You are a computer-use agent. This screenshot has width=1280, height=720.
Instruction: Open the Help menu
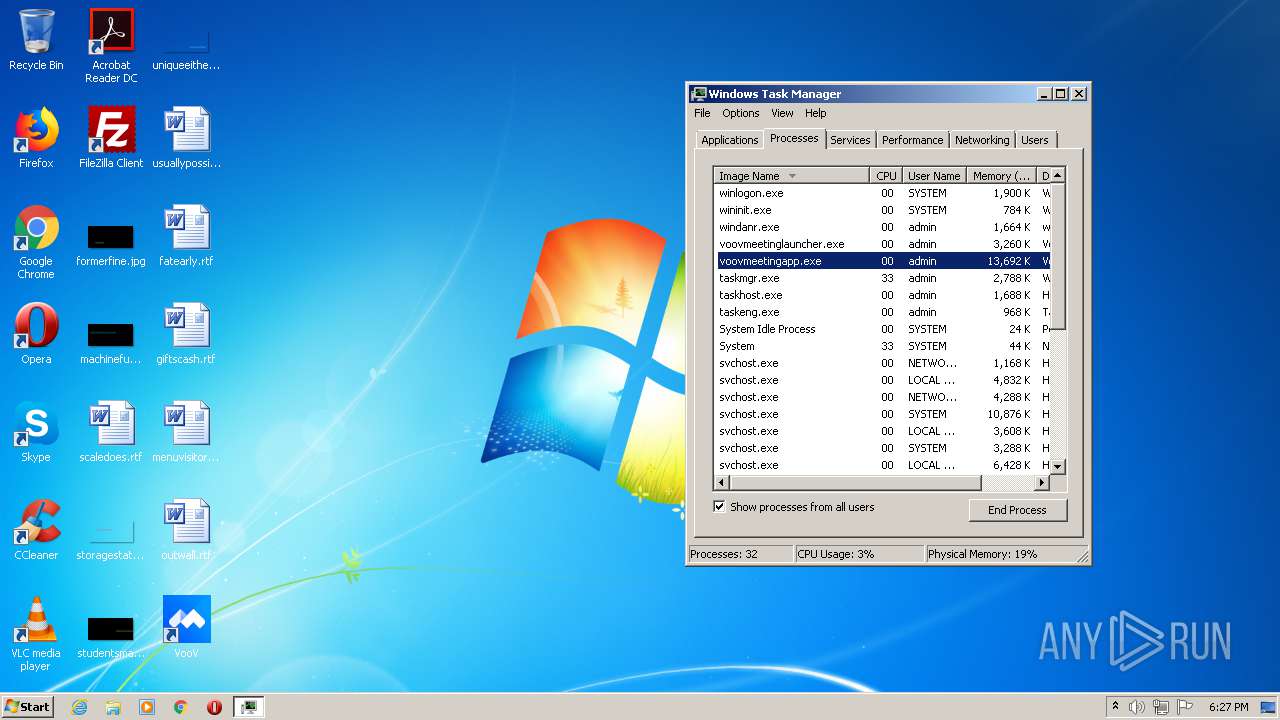pyautogui.click(x=816, y=113)
